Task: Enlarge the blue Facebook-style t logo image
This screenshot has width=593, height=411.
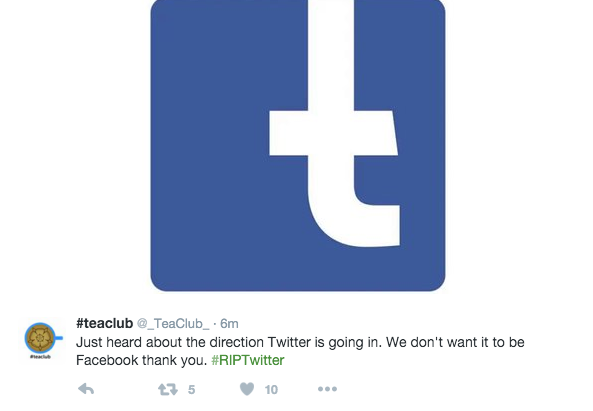Action: [298, 146]
